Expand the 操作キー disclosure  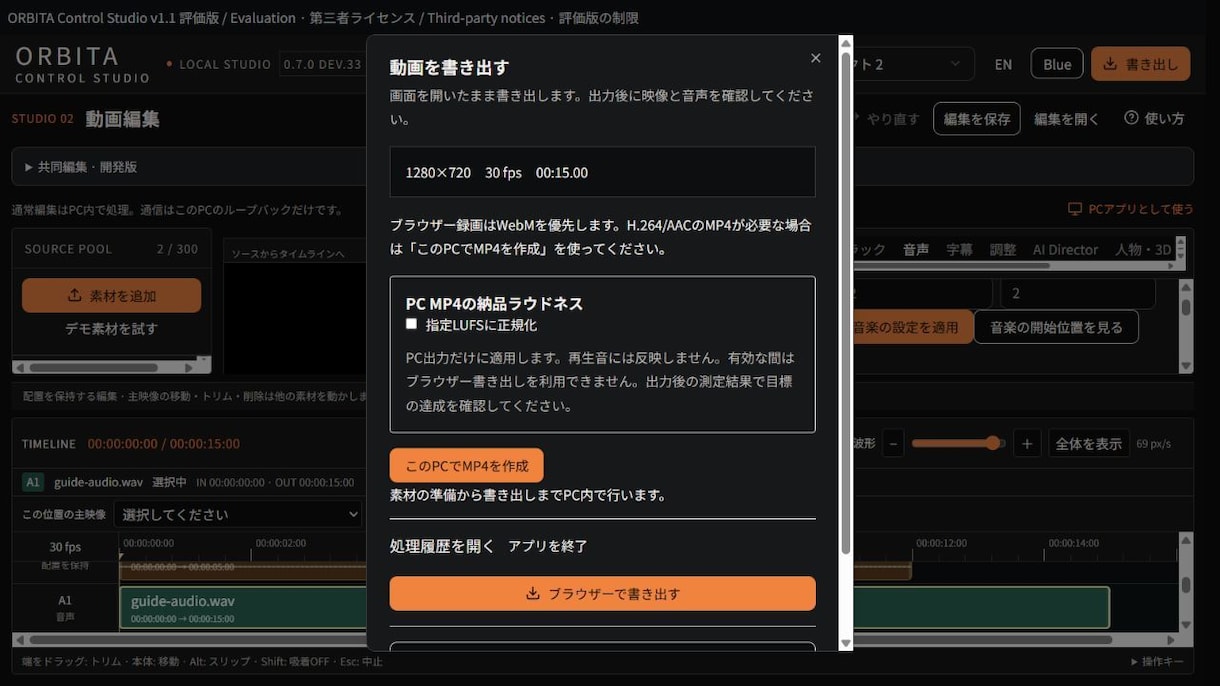pyautogui.click(x=1156, y=661)
